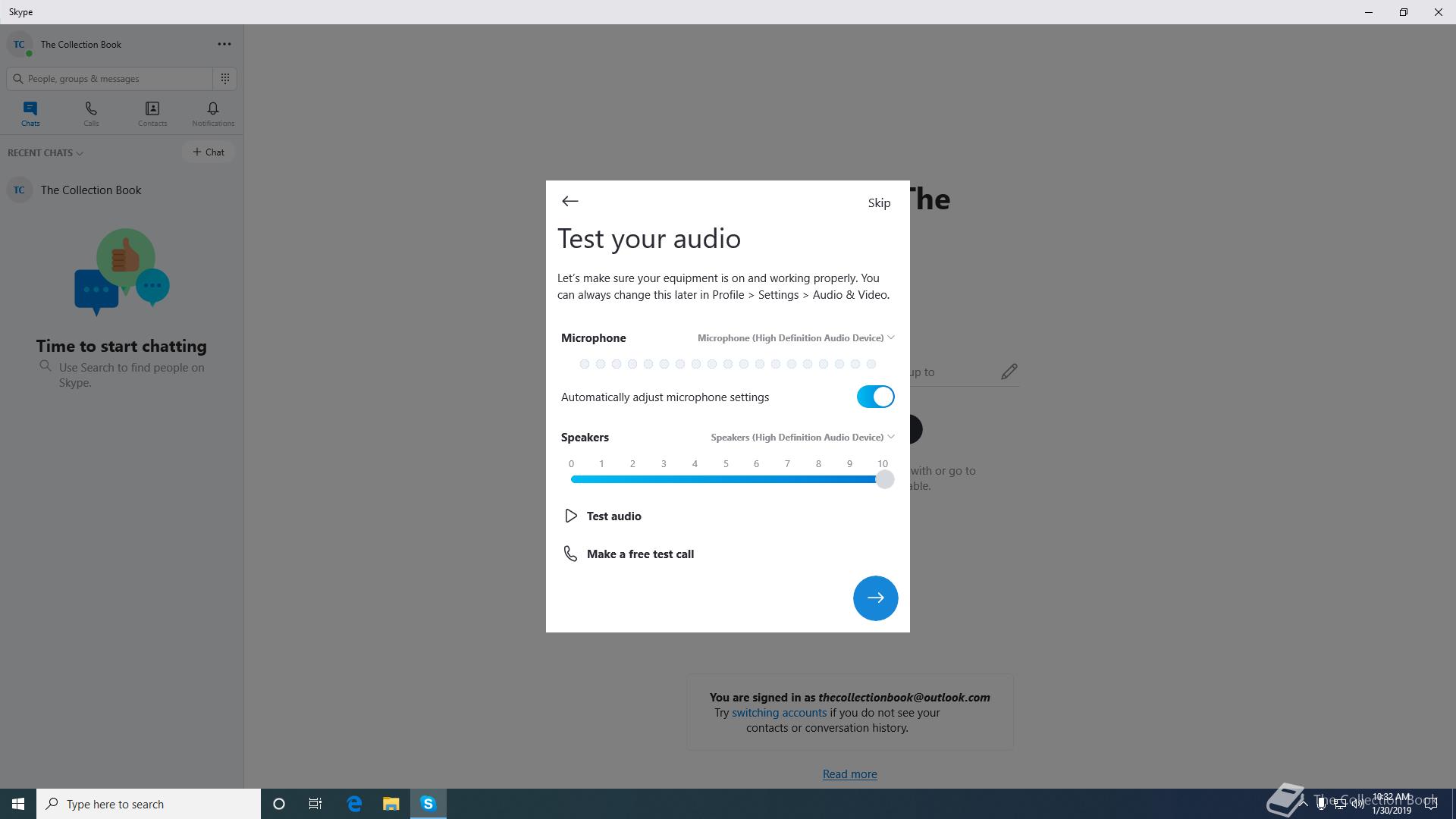
Task: Start a new chat with + Chat
Action: [208, 152]
